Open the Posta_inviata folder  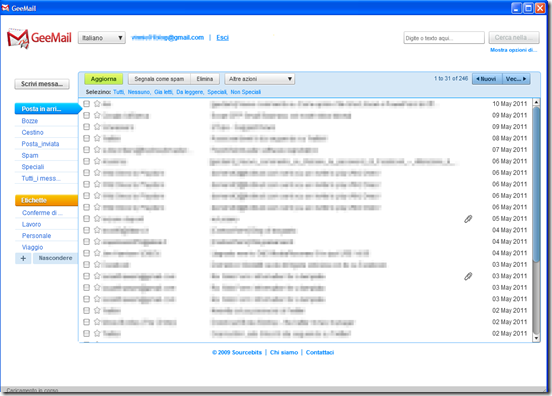[x=40, y=144]
